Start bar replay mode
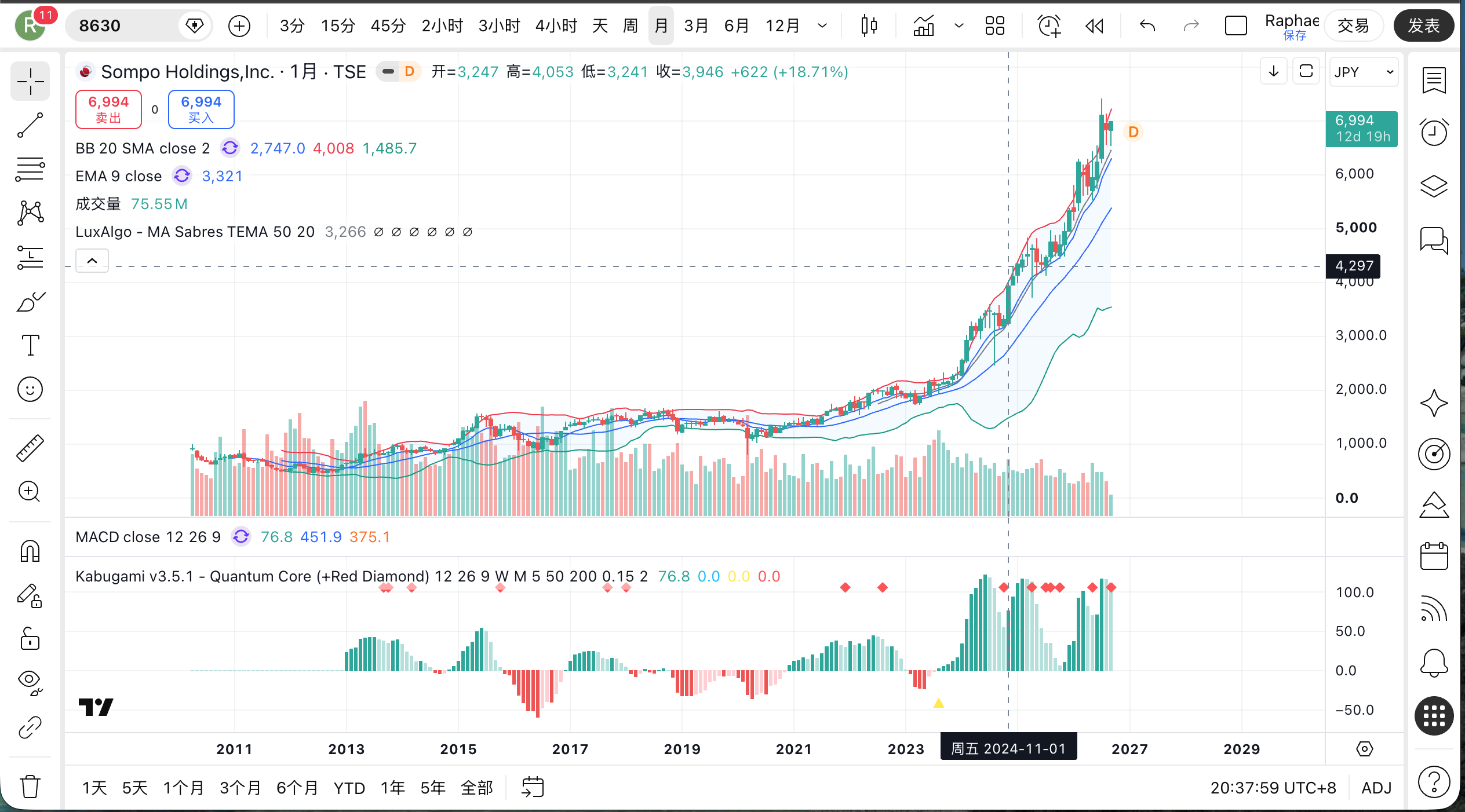This screenshot has width=1465, height=812. pos(1094,25)
